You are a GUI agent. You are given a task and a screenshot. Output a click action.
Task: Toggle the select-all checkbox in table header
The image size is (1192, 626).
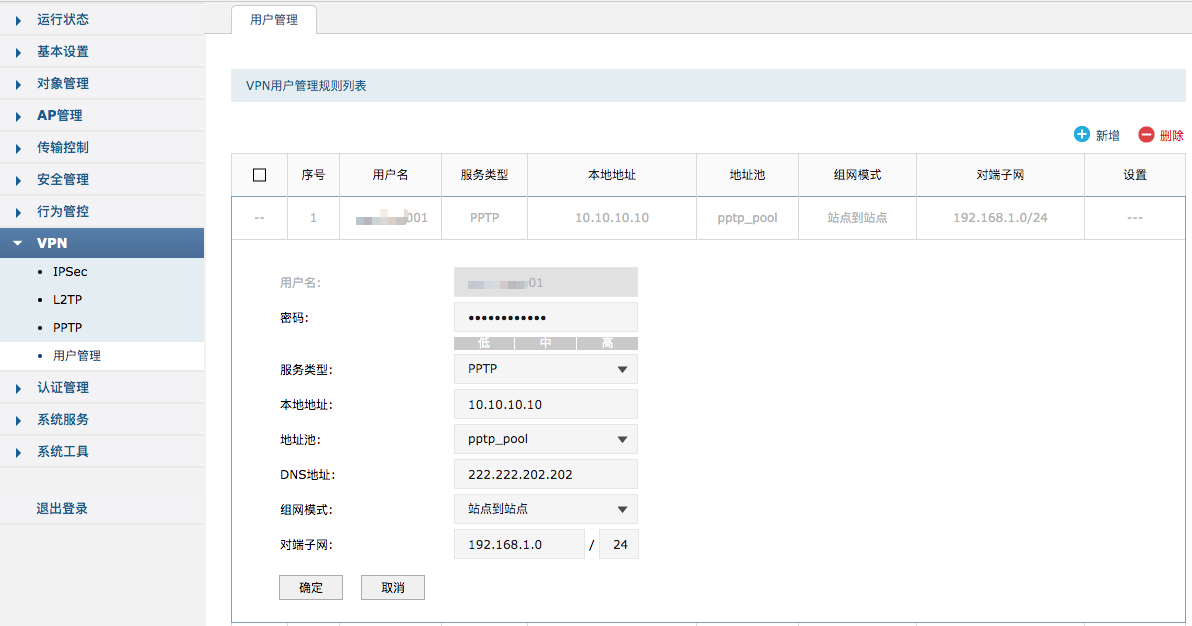pyautogui.click(x=260, y=175)
